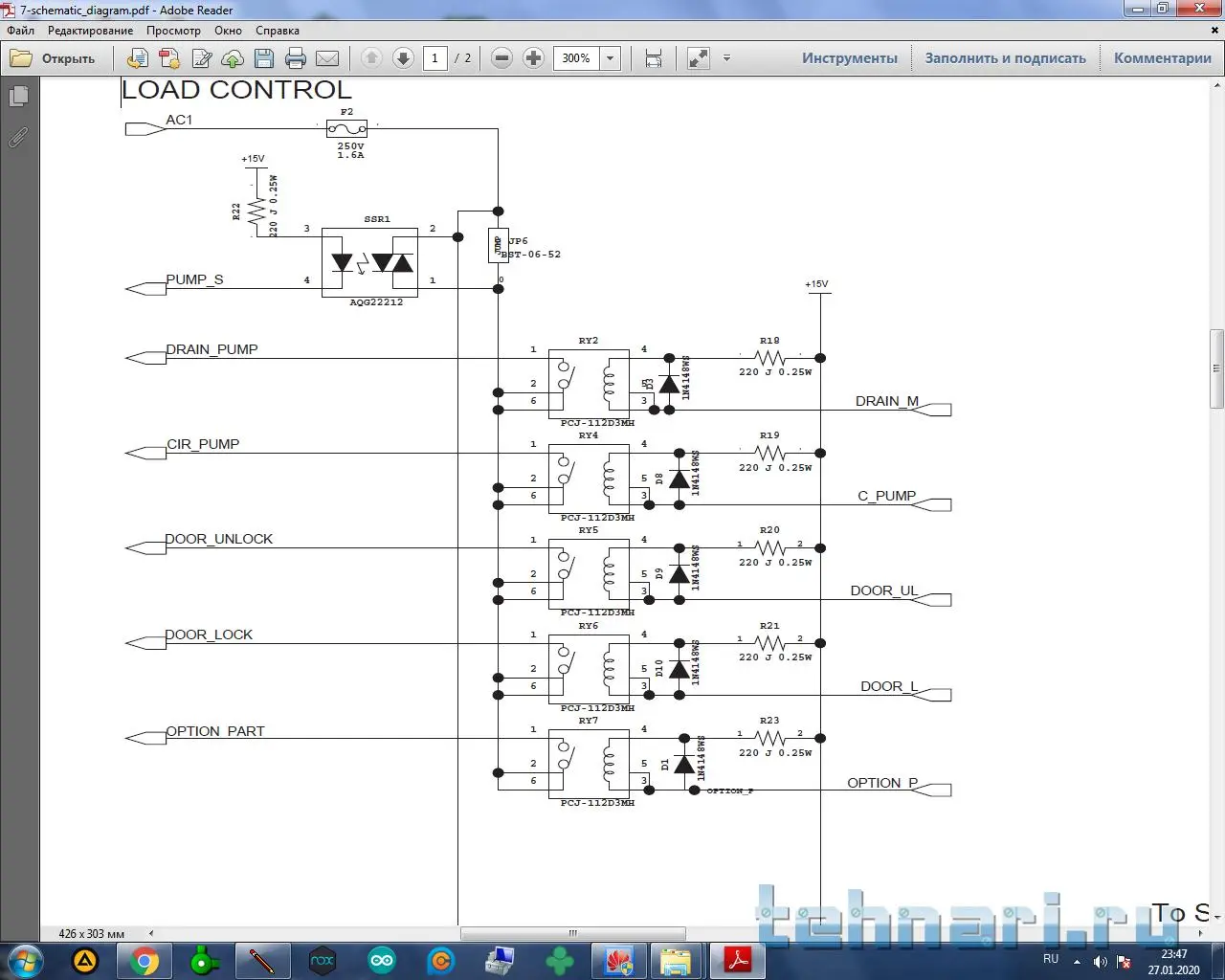Click the email envelope icon in toolbar
The image size is (1225, 980).
[327, 58]
